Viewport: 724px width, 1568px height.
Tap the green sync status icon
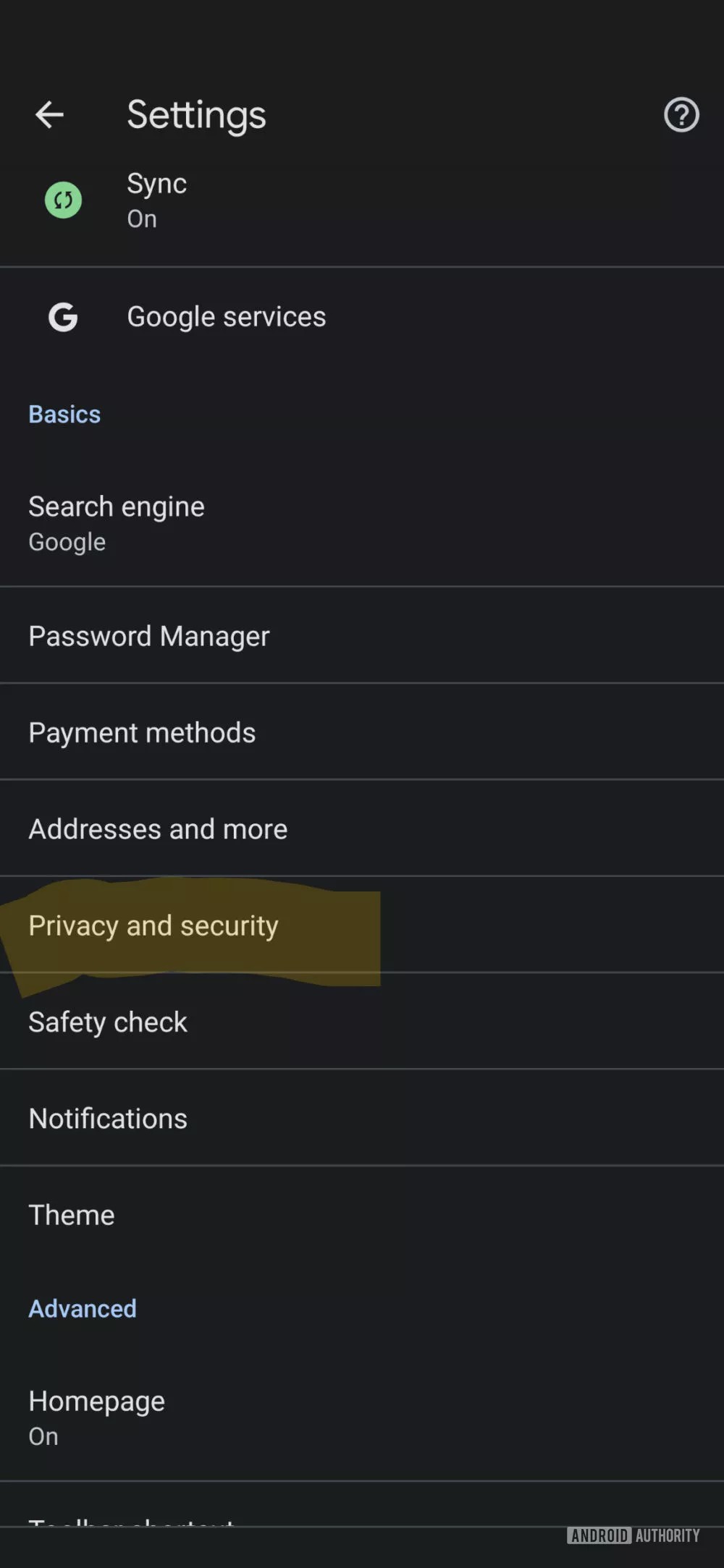64,200
